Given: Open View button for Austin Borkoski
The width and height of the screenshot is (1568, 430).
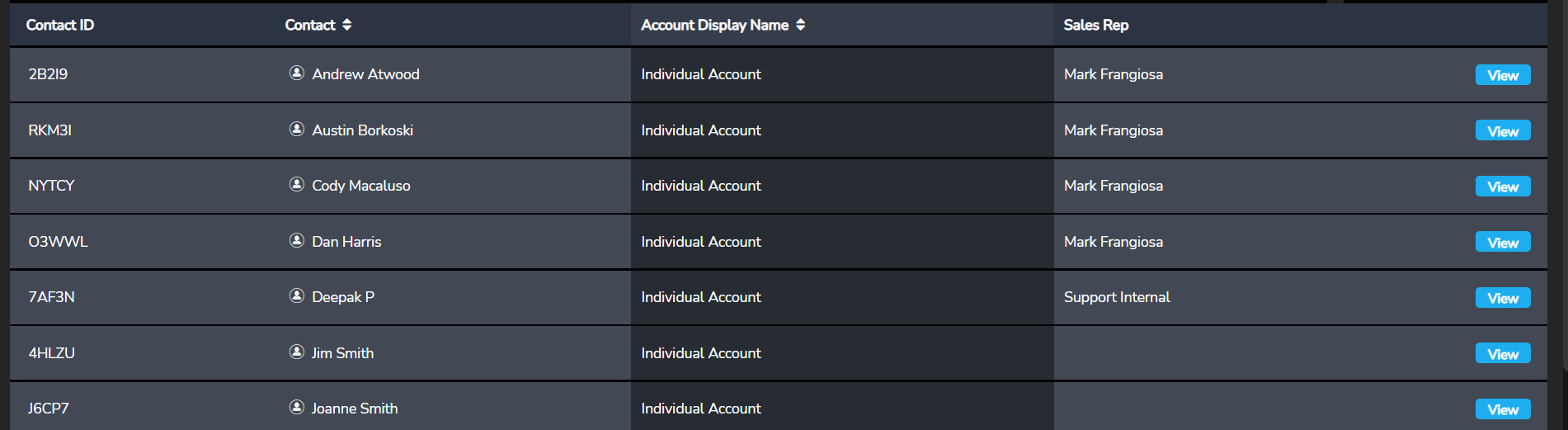Looking at the screenshot, I should click(x=1502, y=131).
